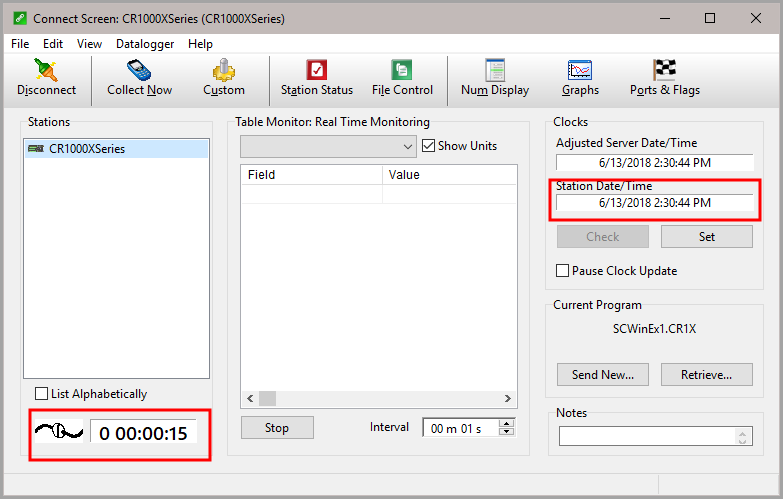Expand the Table Monitor table dropdown
783x499 pixels.
pos(407,147)
